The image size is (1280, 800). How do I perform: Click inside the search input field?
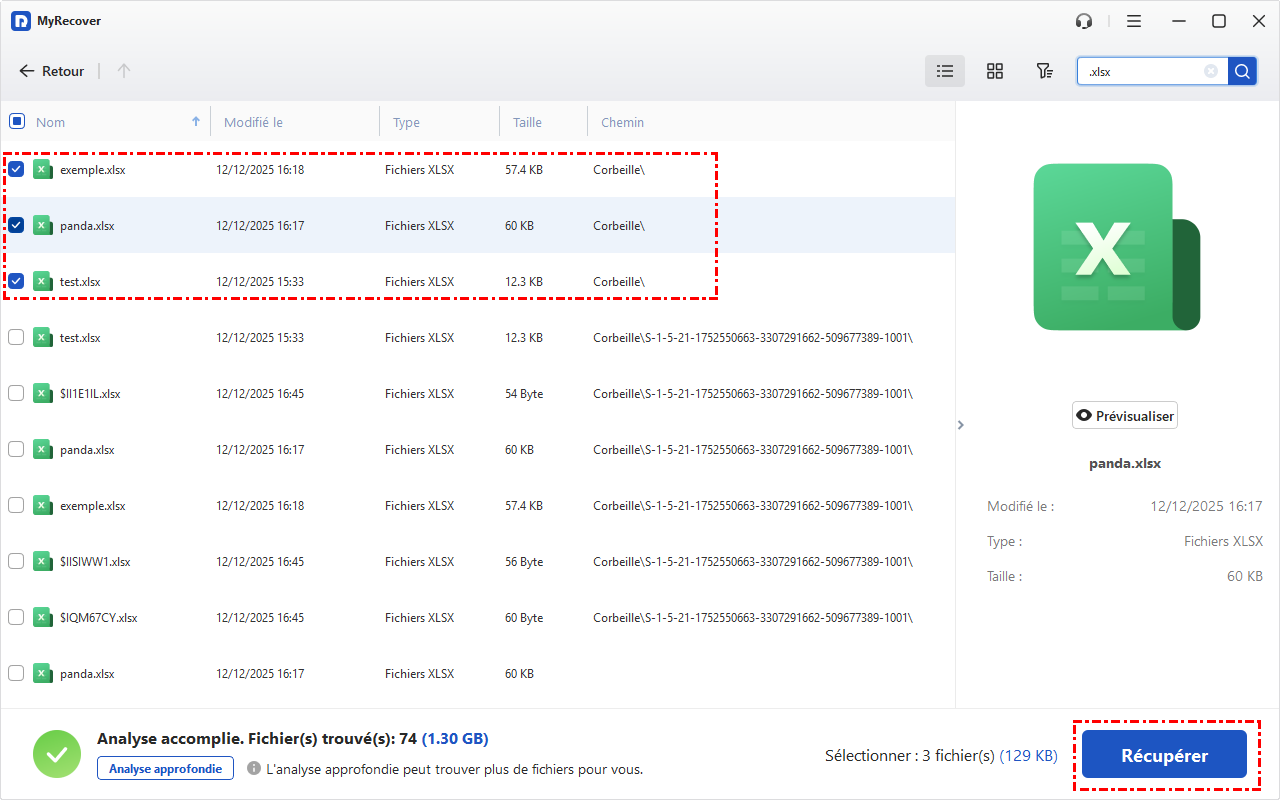pos(1142,71)
